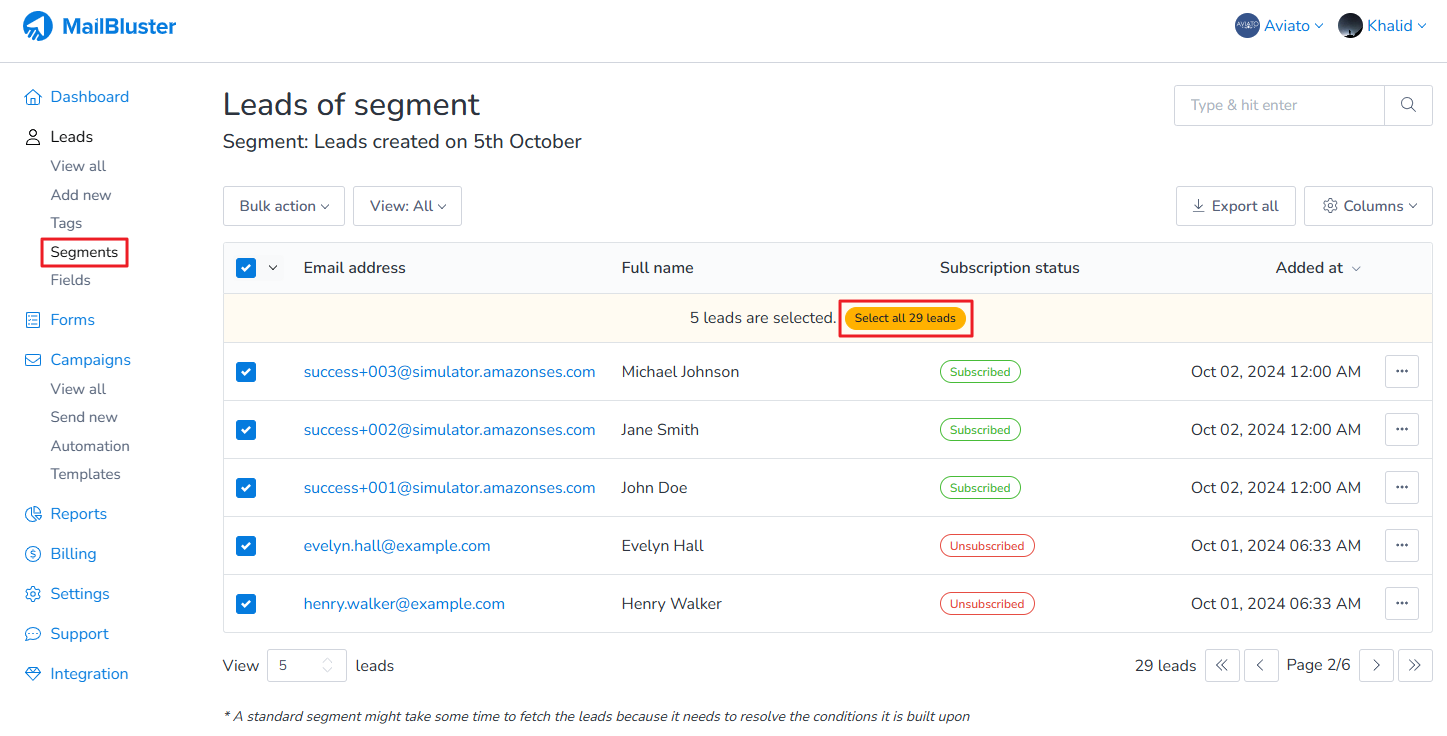1447x736 pixels.
Task: Focus the Type & hit enter search field
Action: point(1279,105)
